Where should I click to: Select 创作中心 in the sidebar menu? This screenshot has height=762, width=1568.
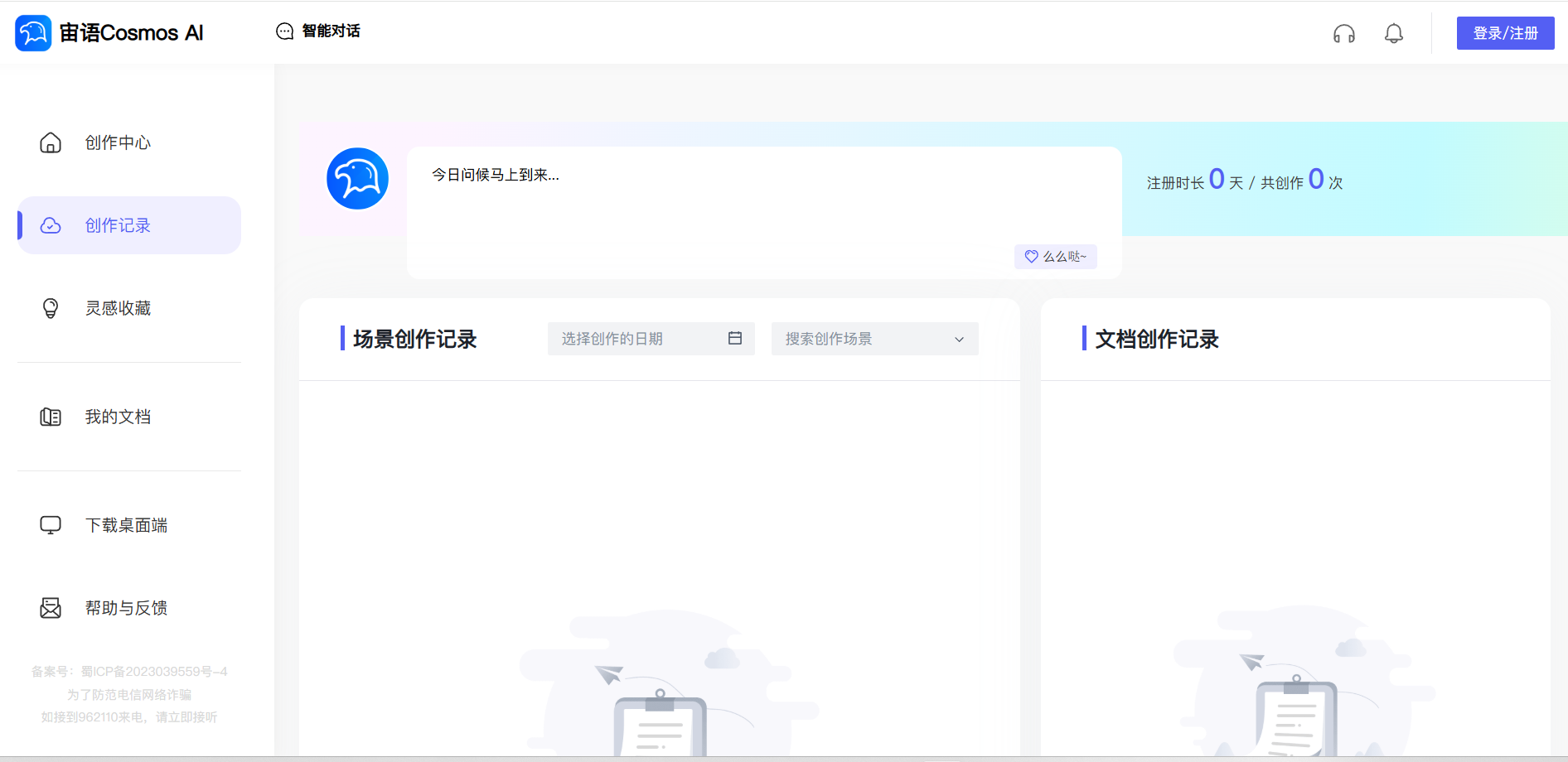click(x=129, y=142)
